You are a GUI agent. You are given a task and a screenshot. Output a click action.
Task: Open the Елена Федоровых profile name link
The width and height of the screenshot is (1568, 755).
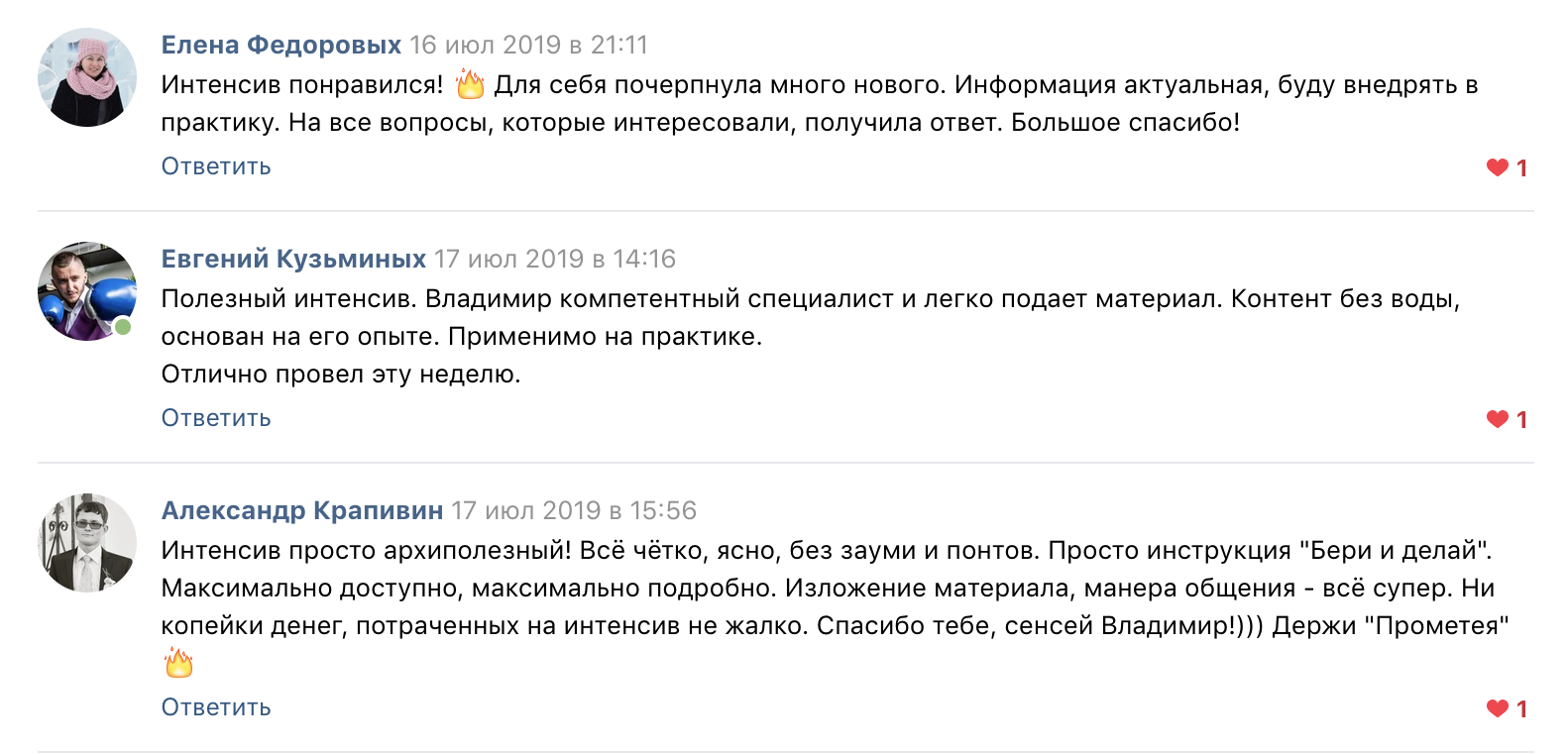(281, 45)
